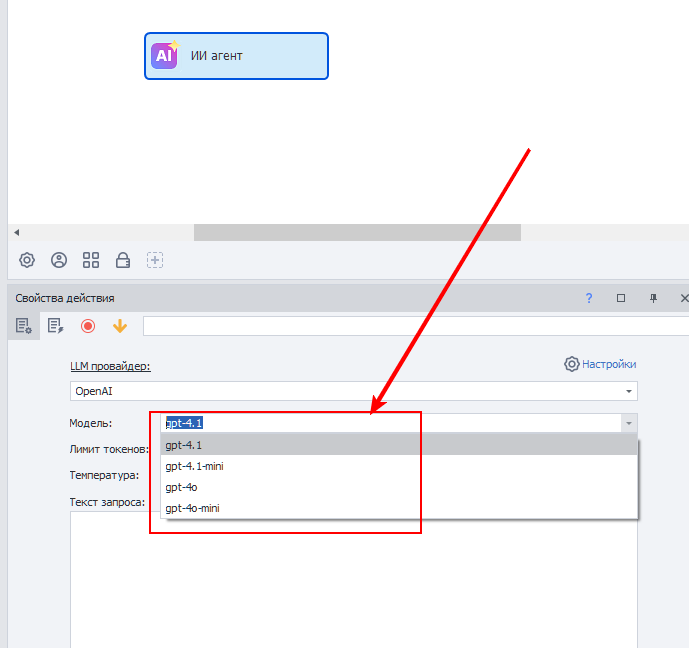689x648 pixels.
Task: Choose gpt-4o from the model list
Action: click(399, 487)
